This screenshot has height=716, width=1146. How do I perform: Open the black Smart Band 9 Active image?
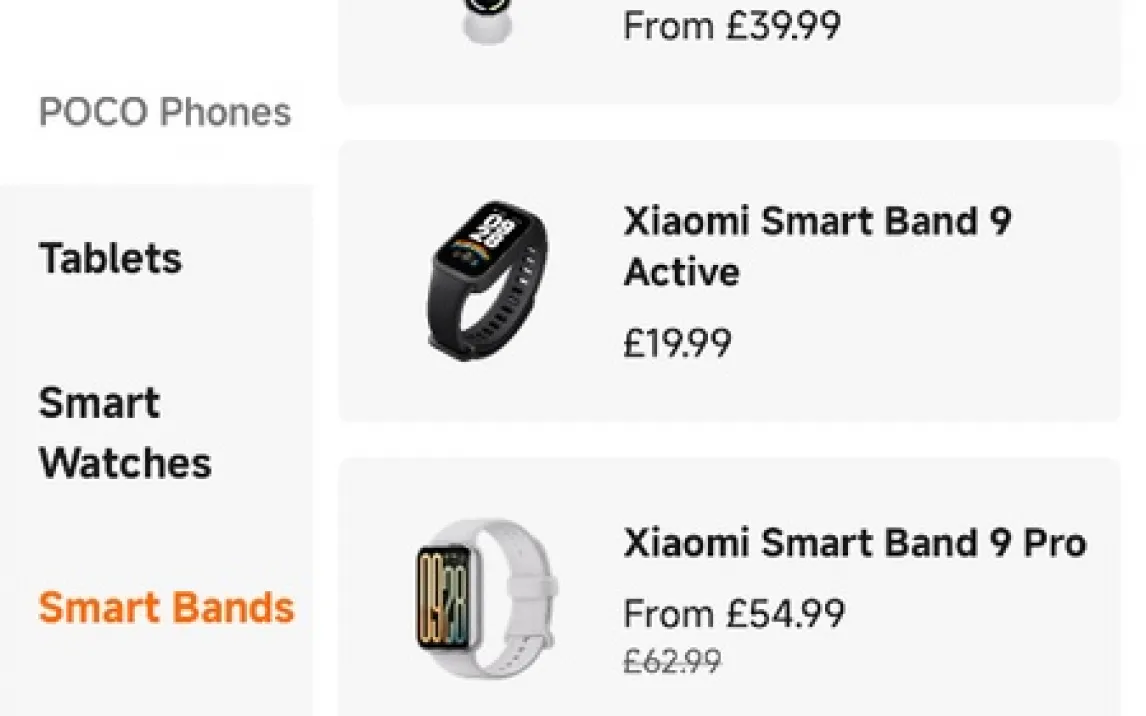click(489, 281)
